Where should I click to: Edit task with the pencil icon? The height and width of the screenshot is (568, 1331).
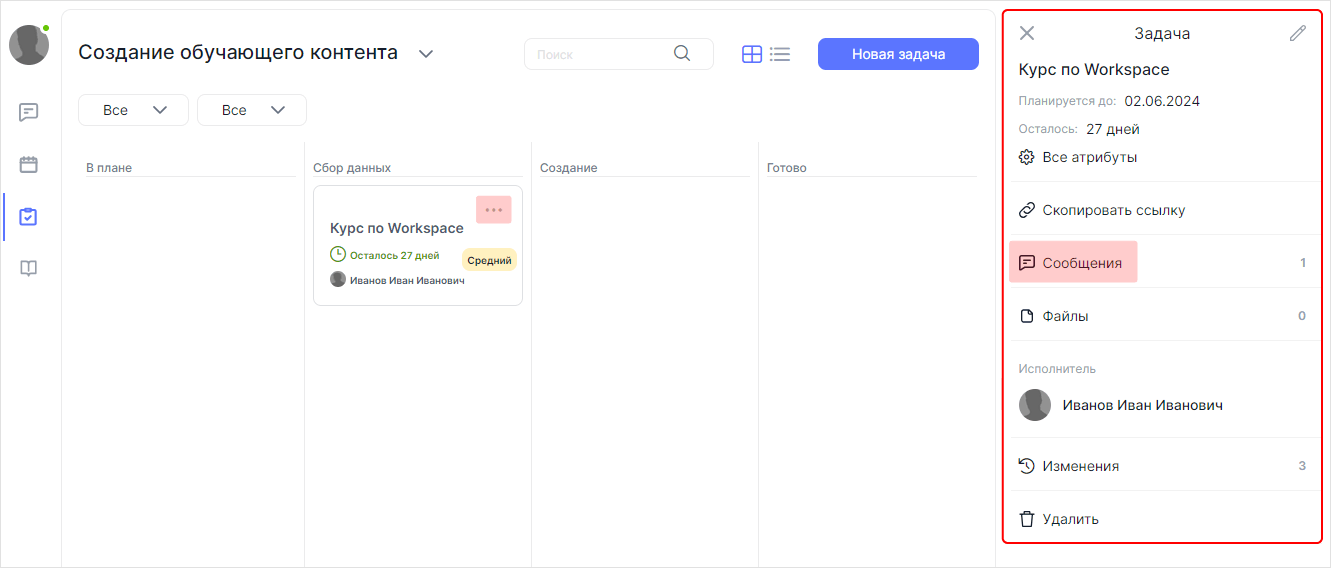[x=1298, y=33]
